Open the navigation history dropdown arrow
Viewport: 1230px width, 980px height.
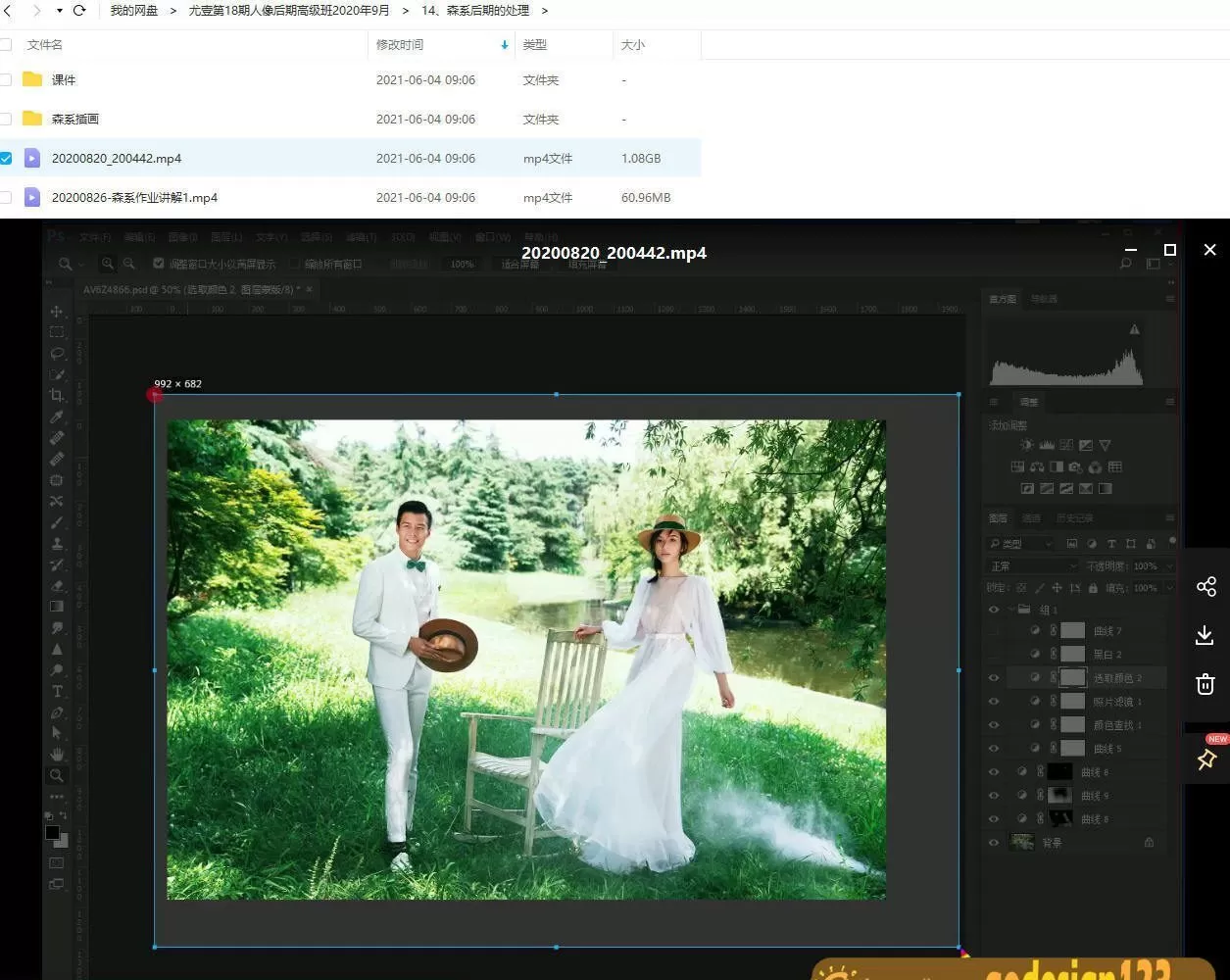pos(59,11)
